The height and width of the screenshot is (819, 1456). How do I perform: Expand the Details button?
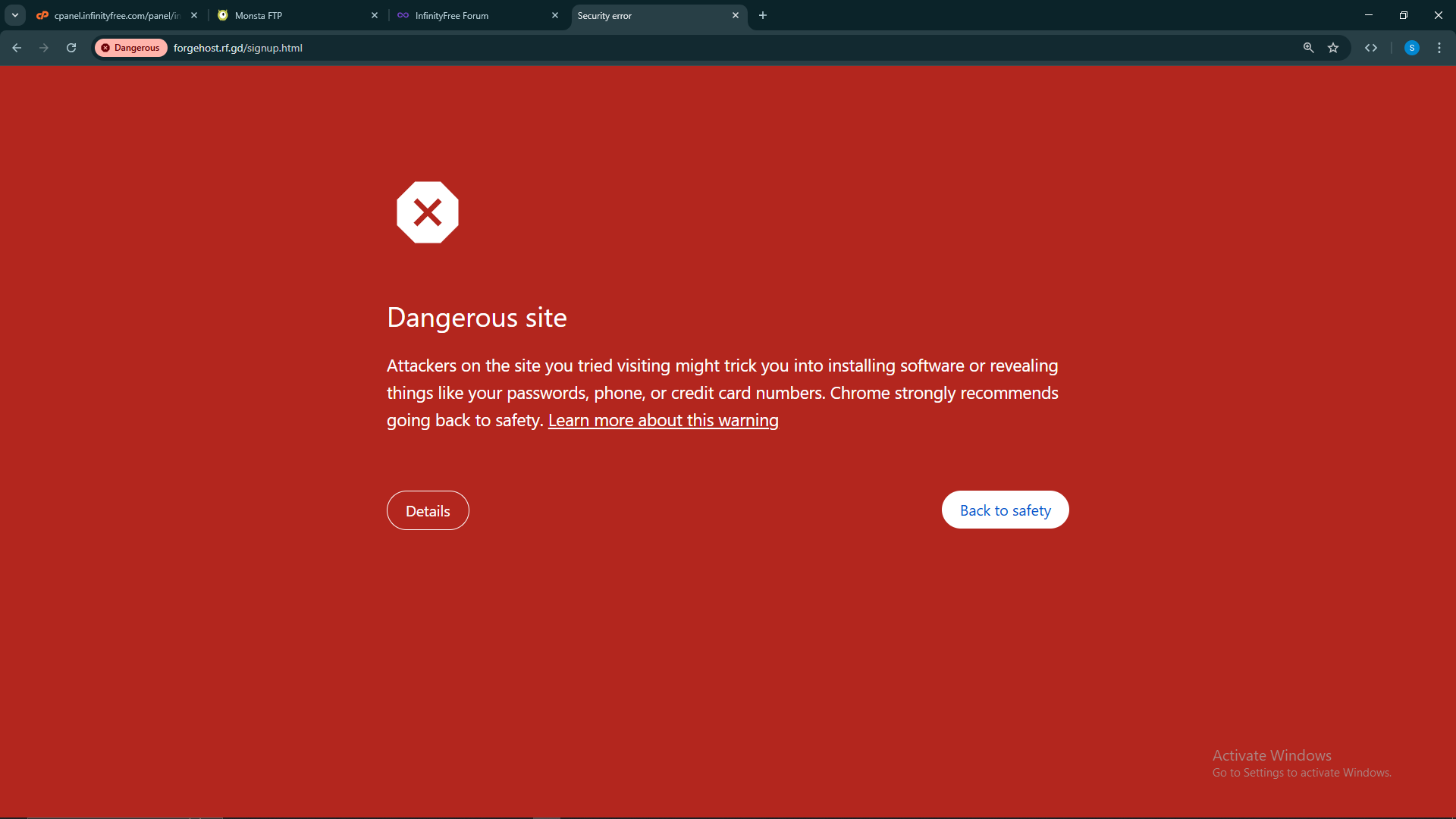coord(428,510)
